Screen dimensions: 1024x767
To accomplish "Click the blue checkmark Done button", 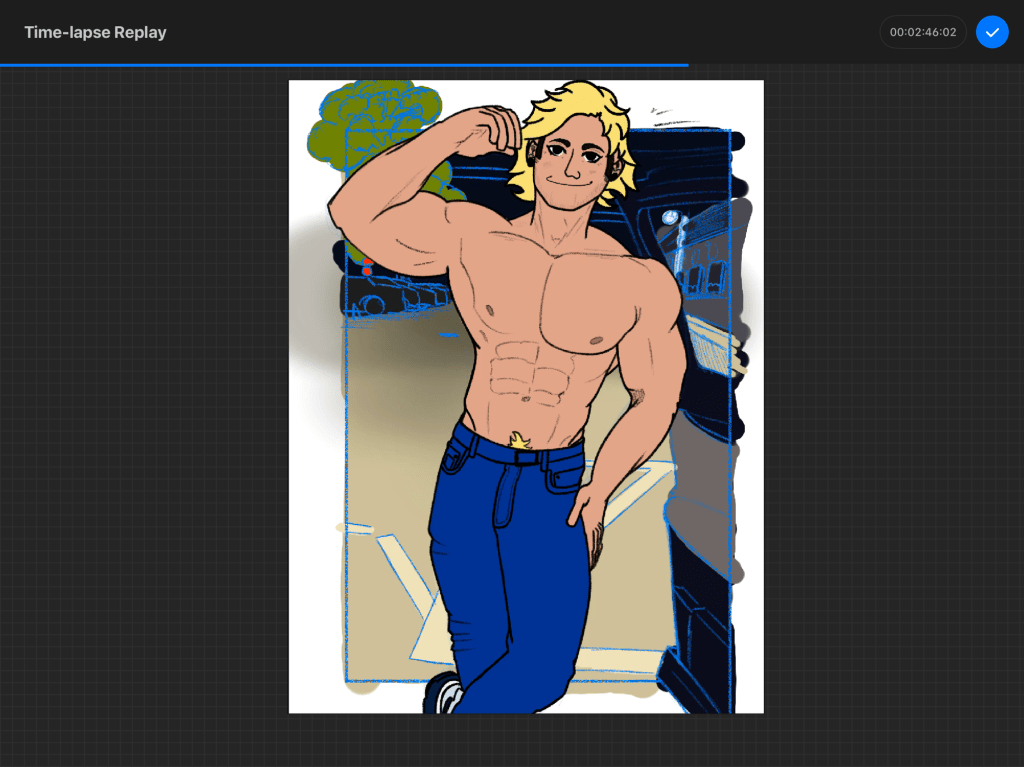I will pyautogui.click(x=992, y=32).
